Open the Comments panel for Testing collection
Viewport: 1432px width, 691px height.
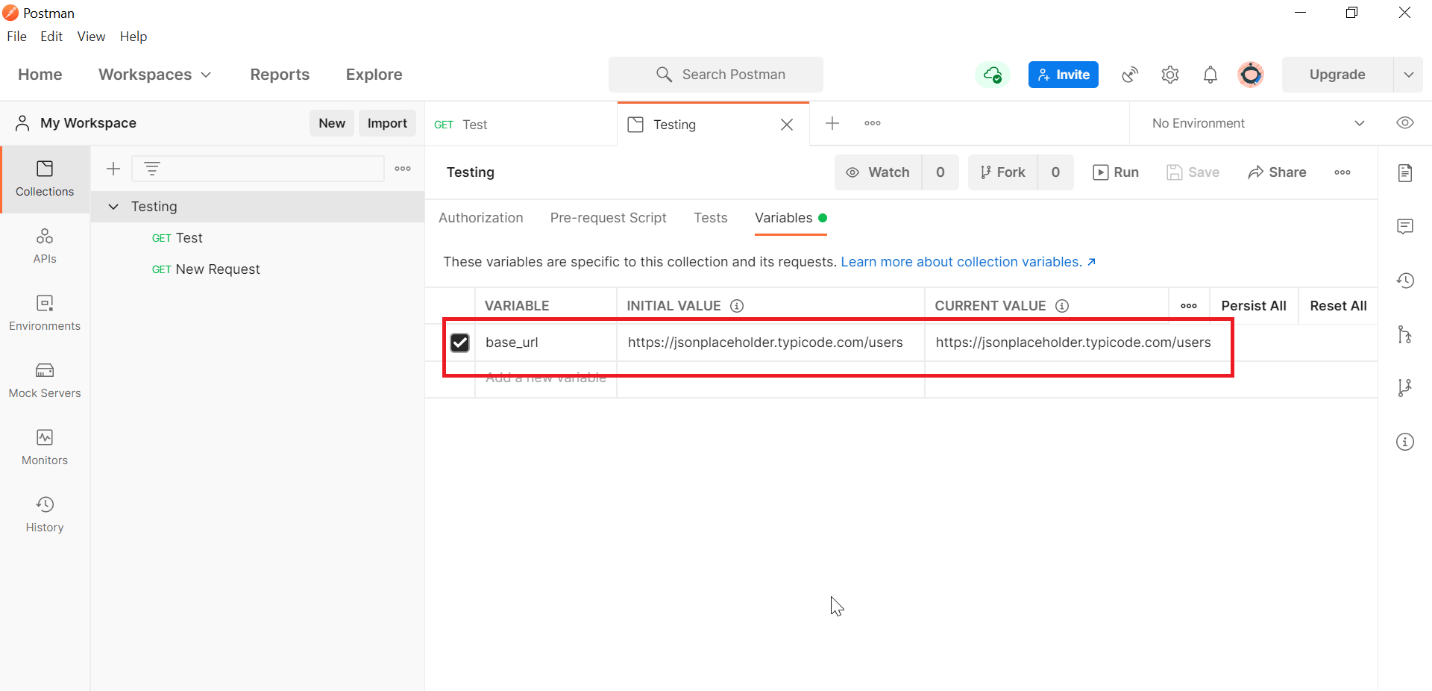pos(1405,226)
